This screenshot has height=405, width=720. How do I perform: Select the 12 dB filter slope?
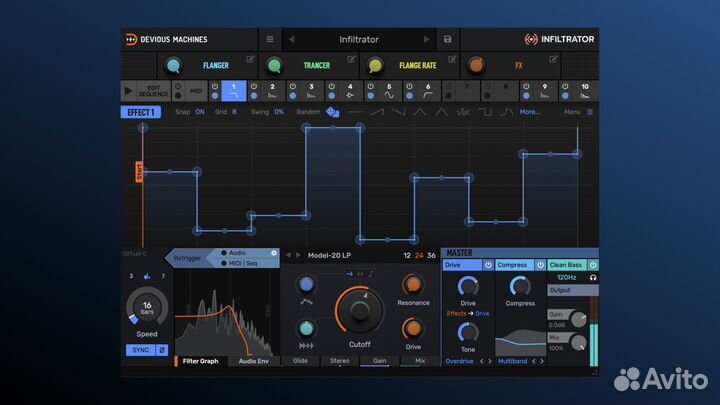tap(407, 256)
